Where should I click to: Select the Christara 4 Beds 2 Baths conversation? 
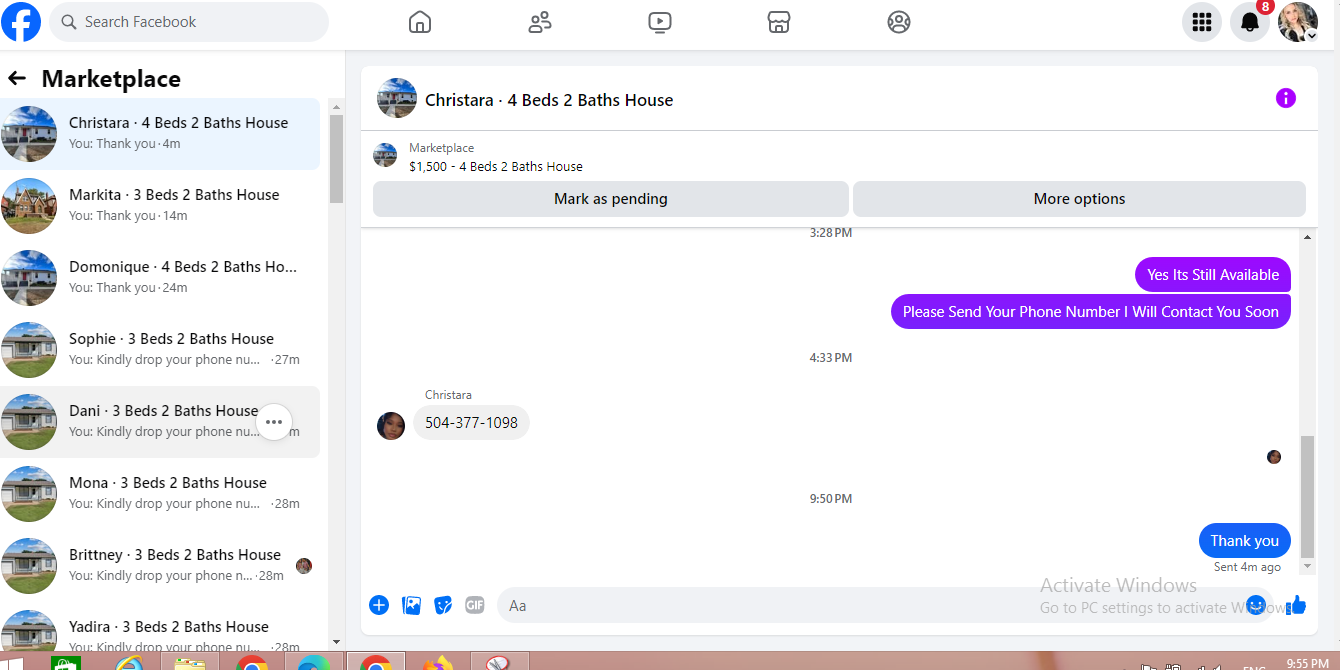160,134
